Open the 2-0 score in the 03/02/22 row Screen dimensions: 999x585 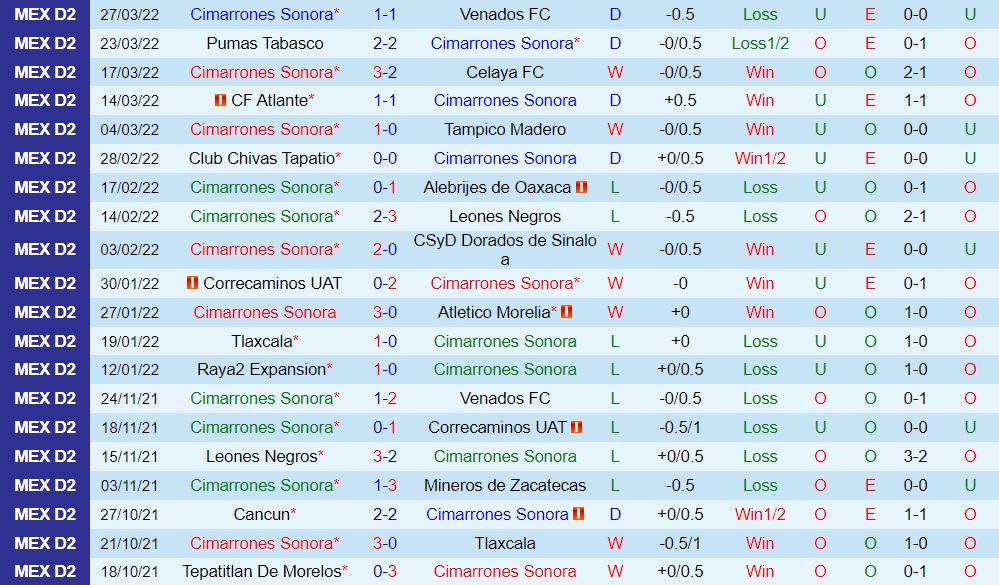pos(385,249)
